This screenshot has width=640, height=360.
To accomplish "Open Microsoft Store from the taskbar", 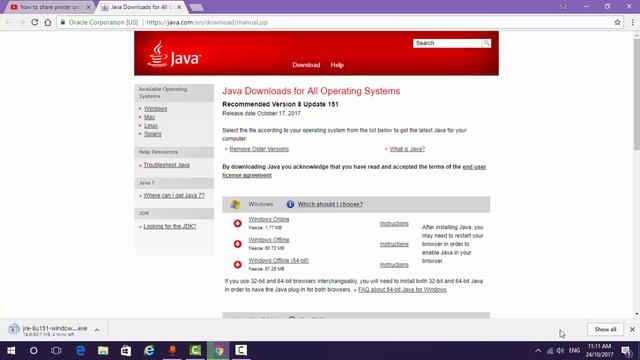I will (126, 351).
